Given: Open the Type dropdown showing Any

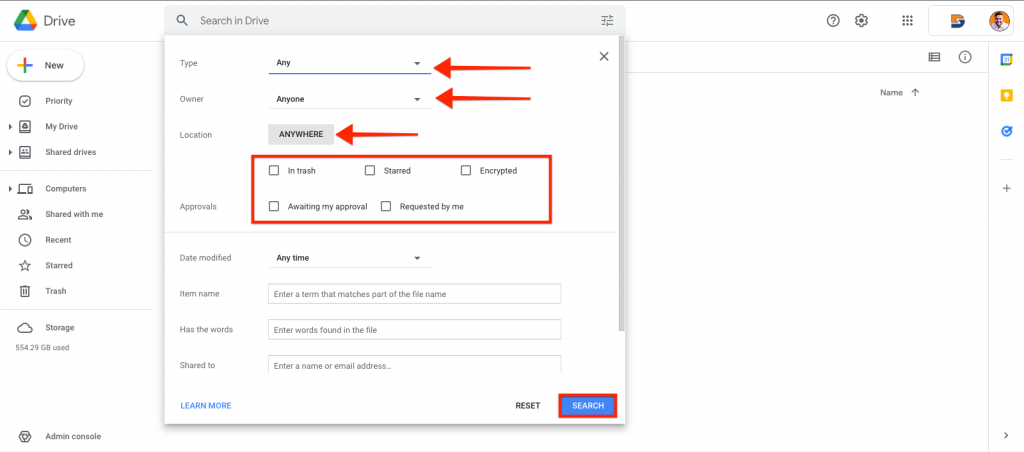Looking at the screenshot, I should coord(349,63).
